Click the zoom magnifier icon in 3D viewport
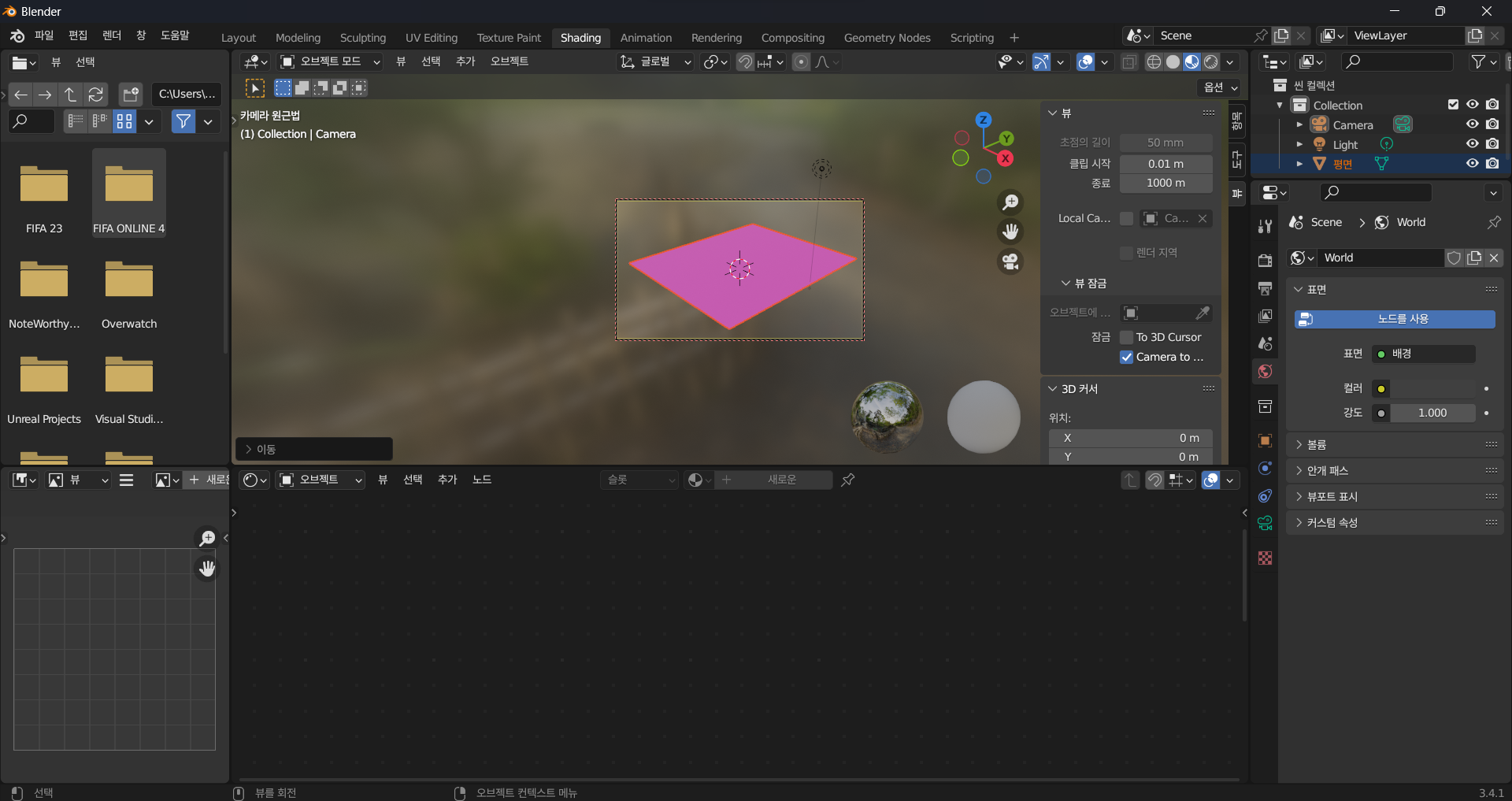This screenshot has width=1512, height=801. point(1010,202)
